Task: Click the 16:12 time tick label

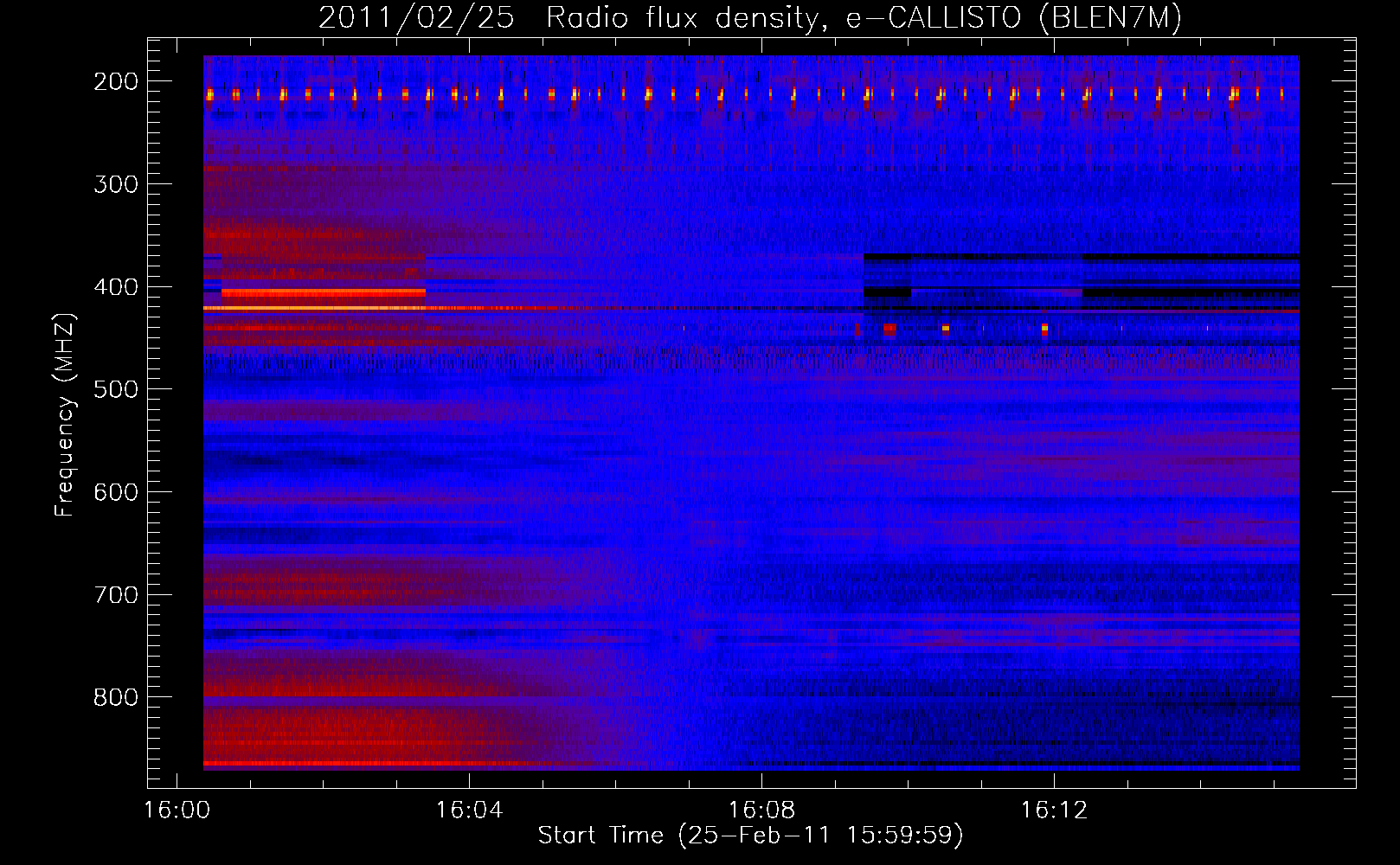Action: pyautogui.click(x=1054, y=811)
